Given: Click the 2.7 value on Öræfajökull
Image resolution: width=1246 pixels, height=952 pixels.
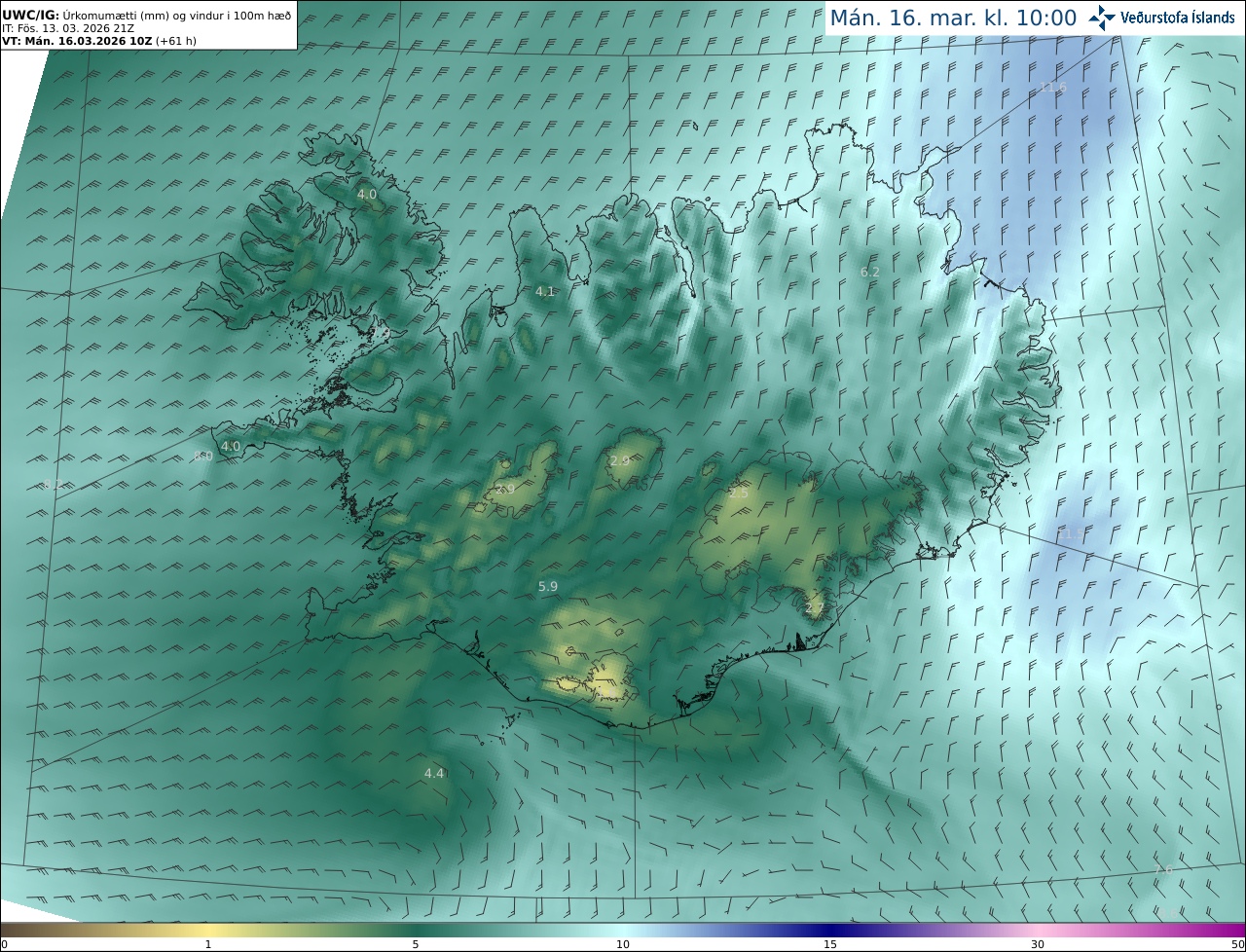Looking at the screenshot, I should 815,608.
